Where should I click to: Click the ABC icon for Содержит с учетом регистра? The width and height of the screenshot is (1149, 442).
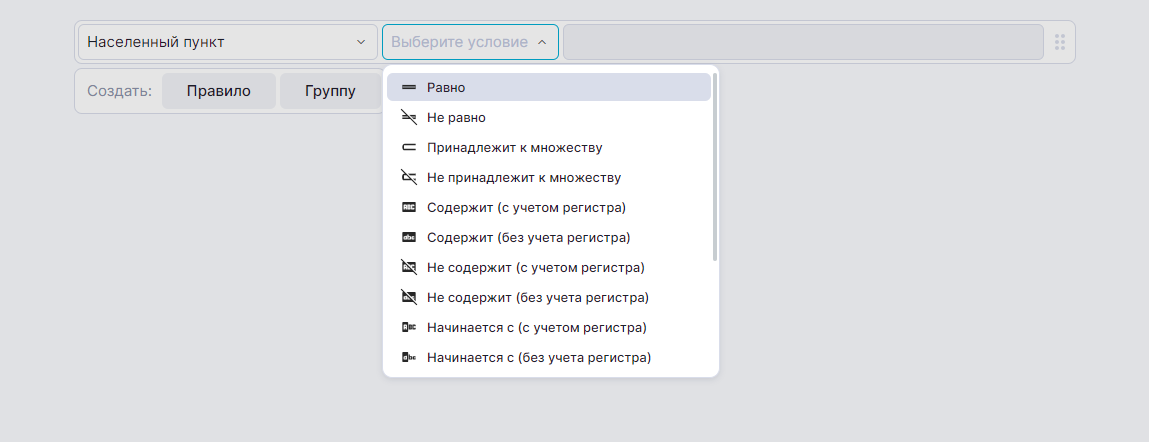point(408,208)
